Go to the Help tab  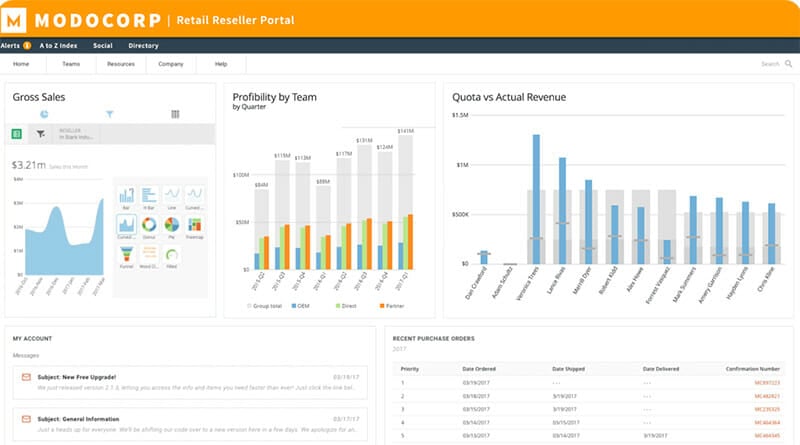coord(221,64)
